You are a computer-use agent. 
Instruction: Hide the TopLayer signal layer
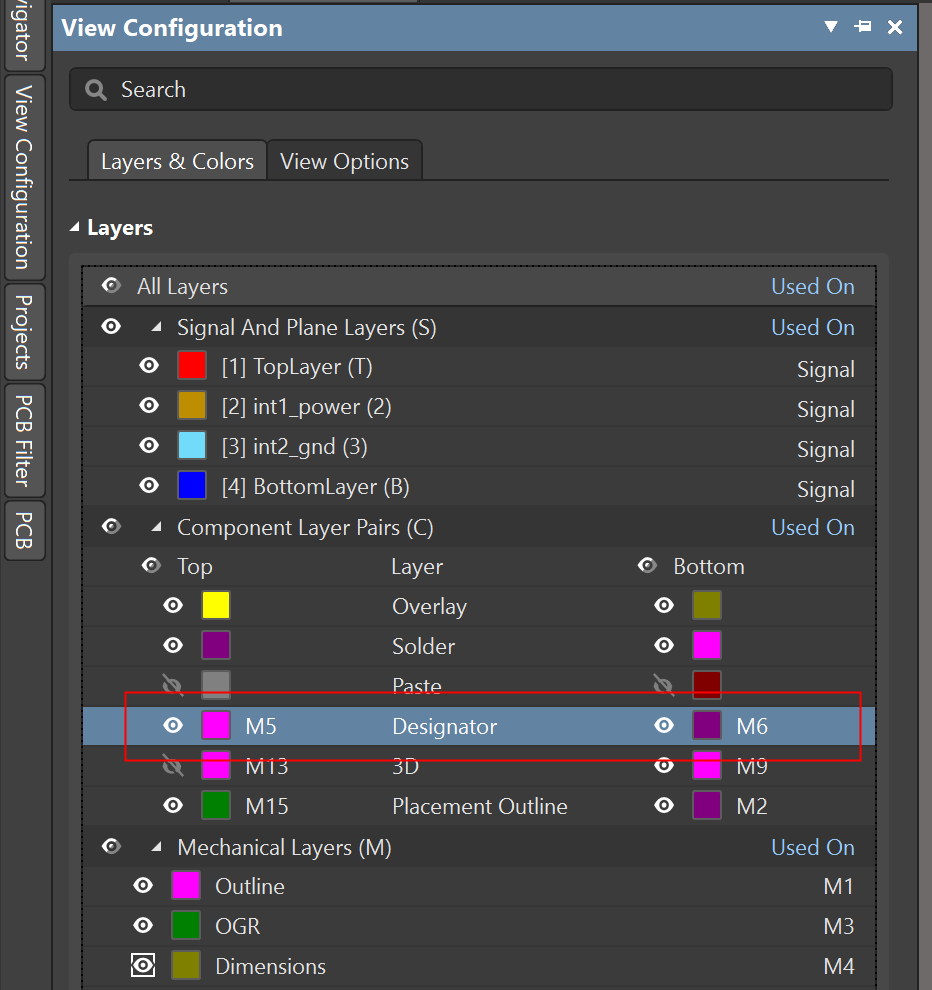click(148, 365)
